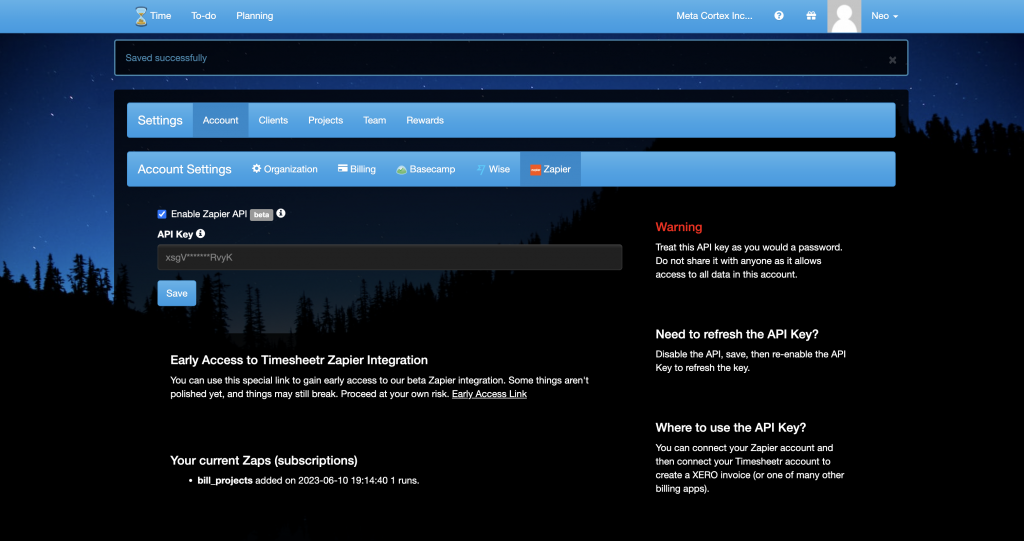This screenshot has width=1024, height=541.
Task: Select the Account settings tab
Action: (x=221, y=120)
